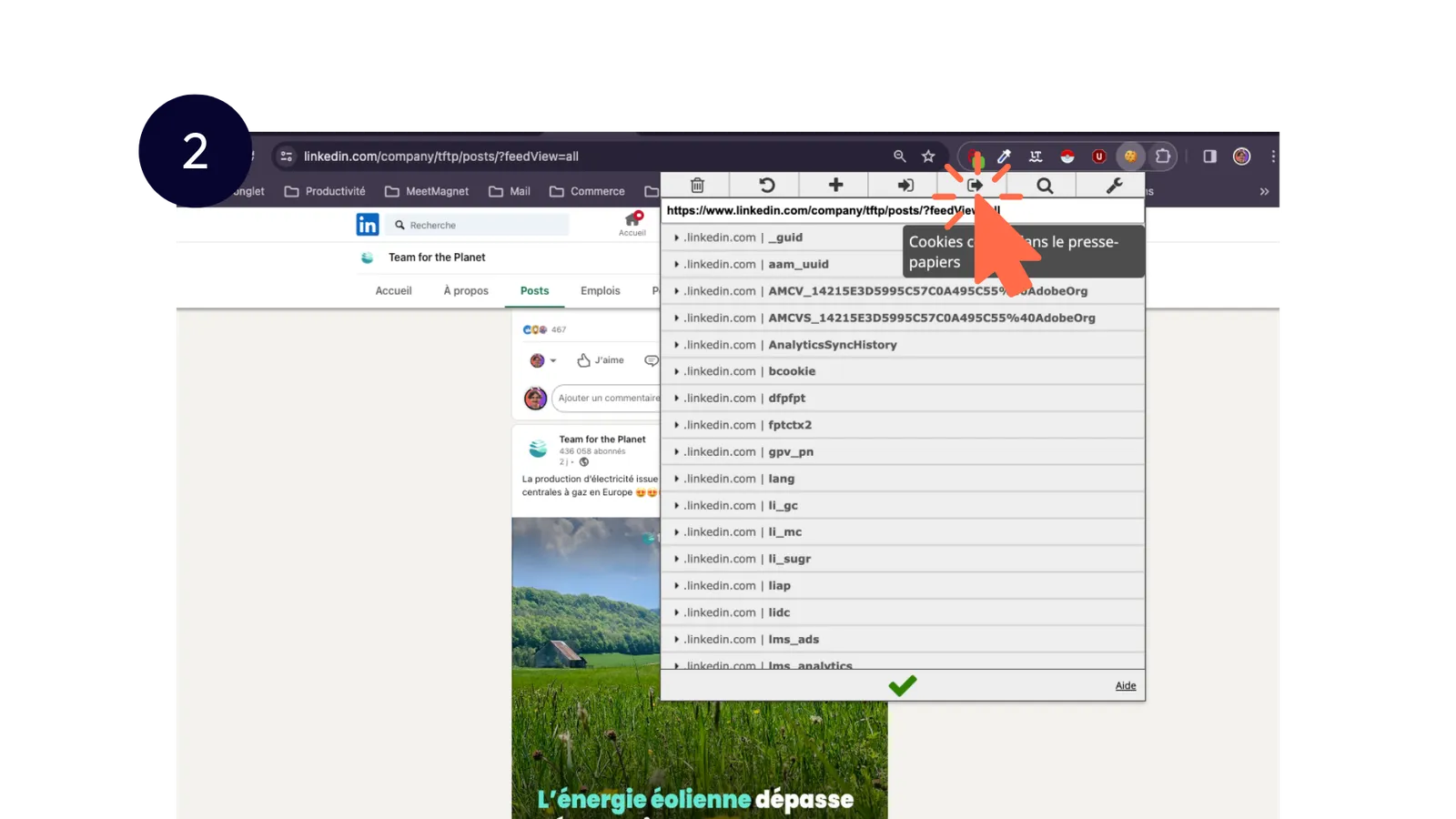The height and width of the screenshot is (819, 1456).
Task: Click the zoom magnifier in the address bar
Action: click(899, 157)
